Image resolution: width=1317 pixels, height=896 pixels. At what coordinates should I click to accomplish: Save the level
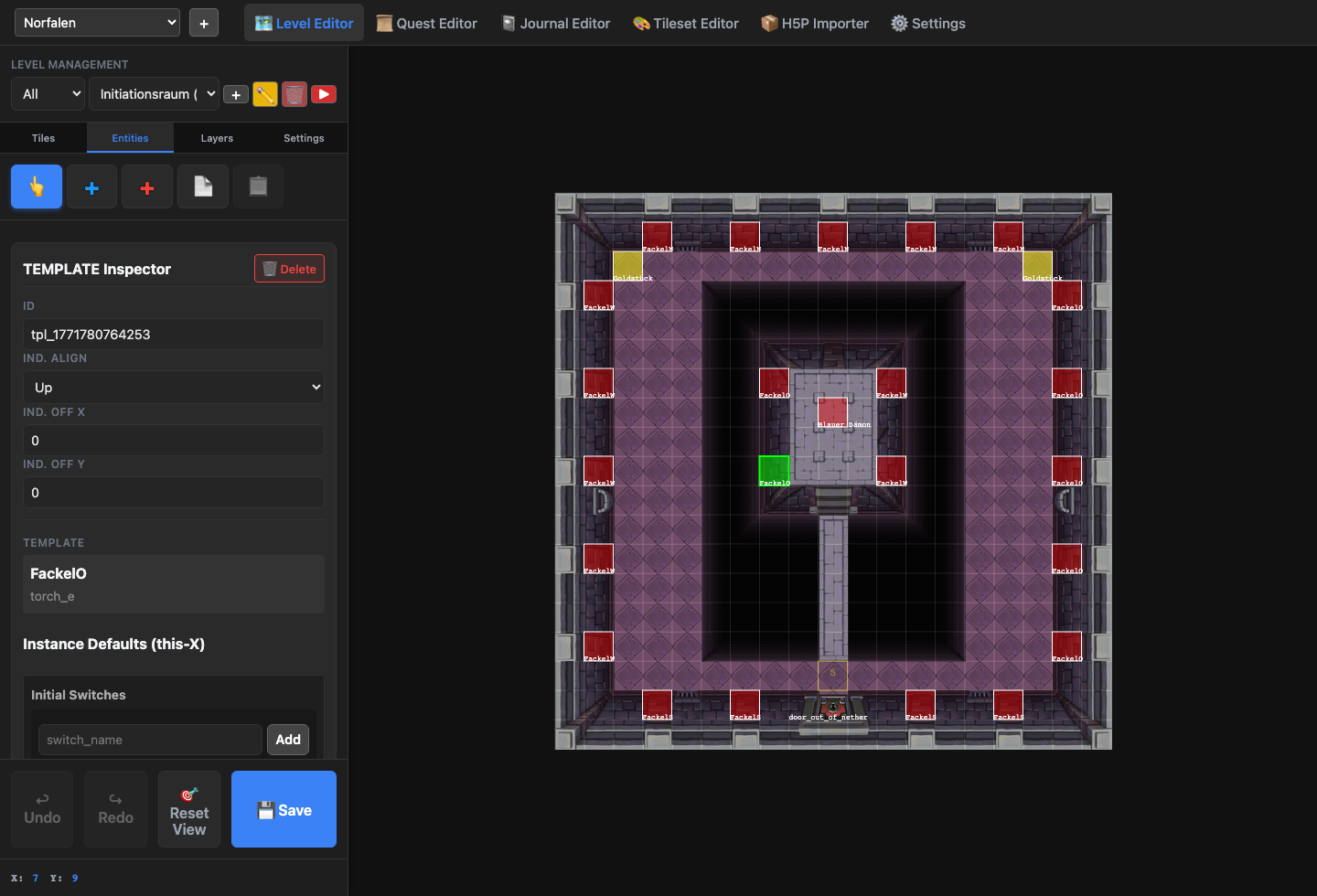click(284, 809)
